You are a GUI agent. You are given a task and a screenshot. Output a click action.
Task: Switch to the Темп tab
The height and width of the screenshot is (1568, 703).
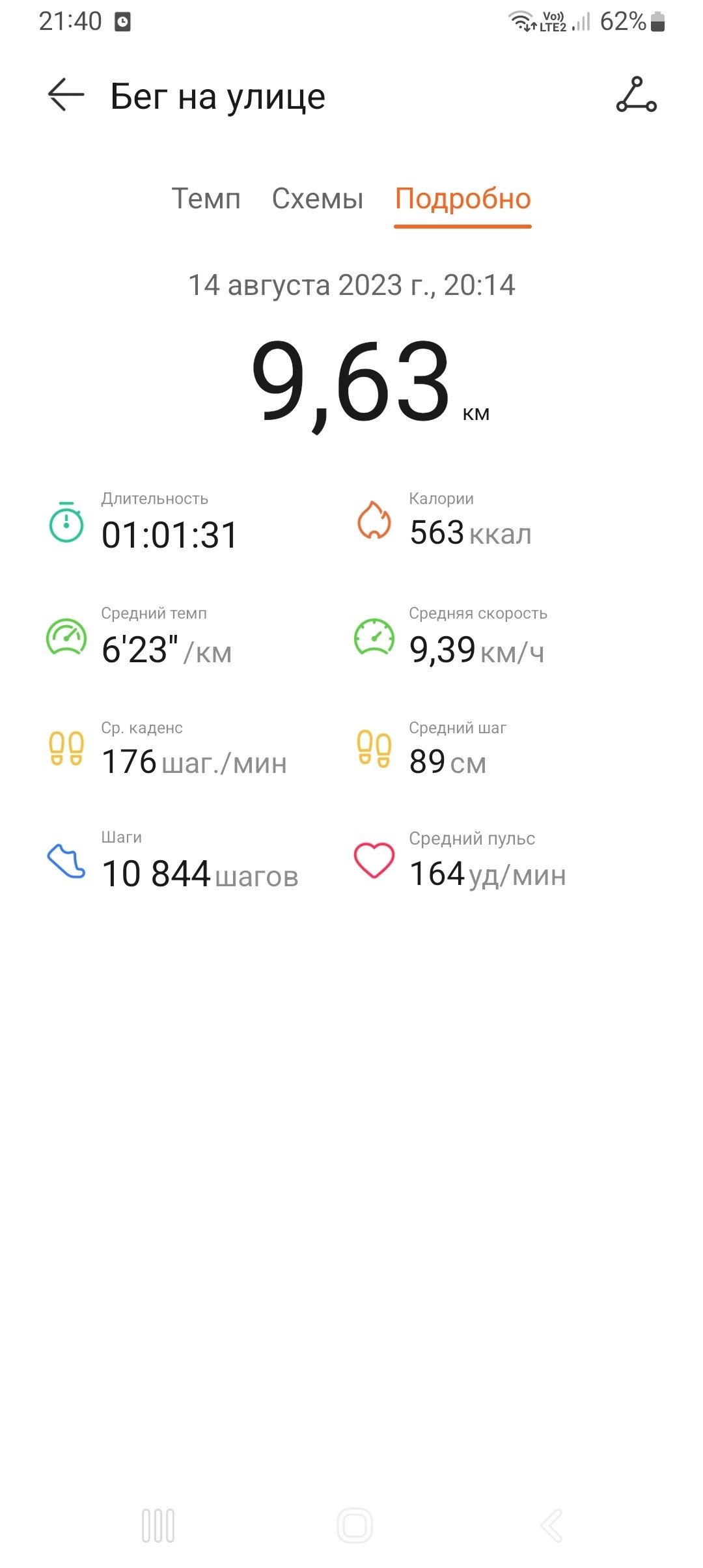206,199
